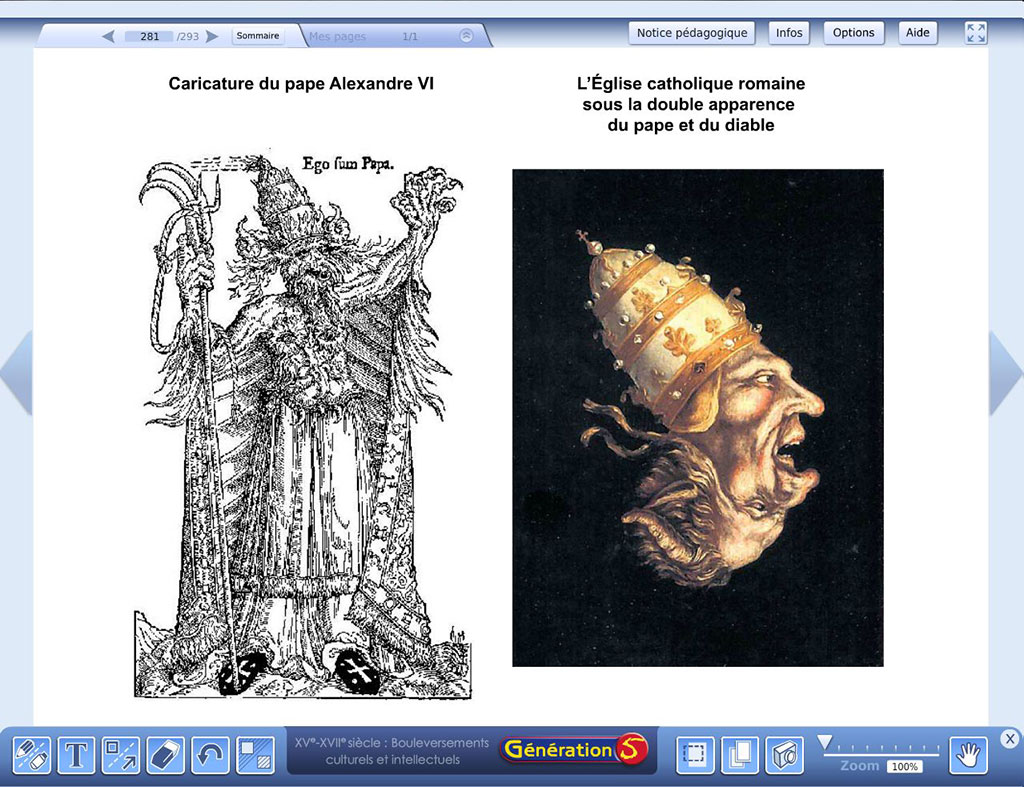Choose the resize/move shape tool

pyautogui.click(x=121, y=755)
